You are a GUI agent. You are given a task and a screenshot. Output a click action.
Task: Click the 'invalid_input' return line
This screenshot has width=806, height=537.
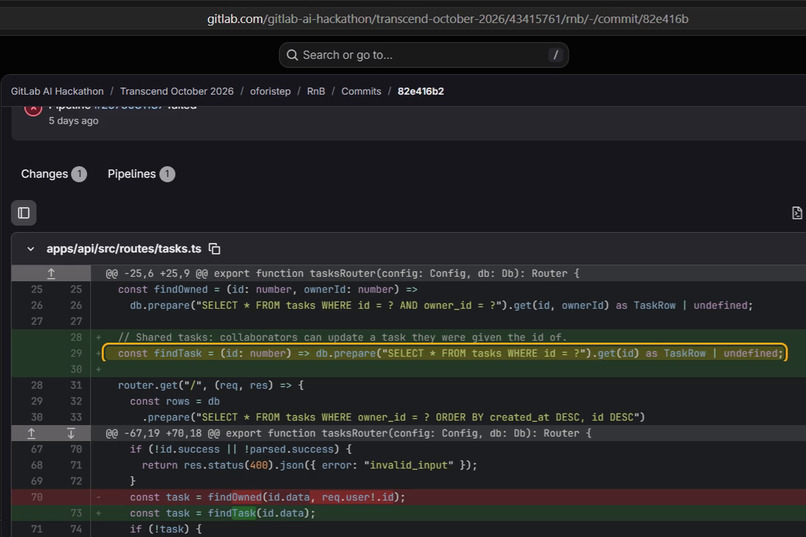[309, 465]
